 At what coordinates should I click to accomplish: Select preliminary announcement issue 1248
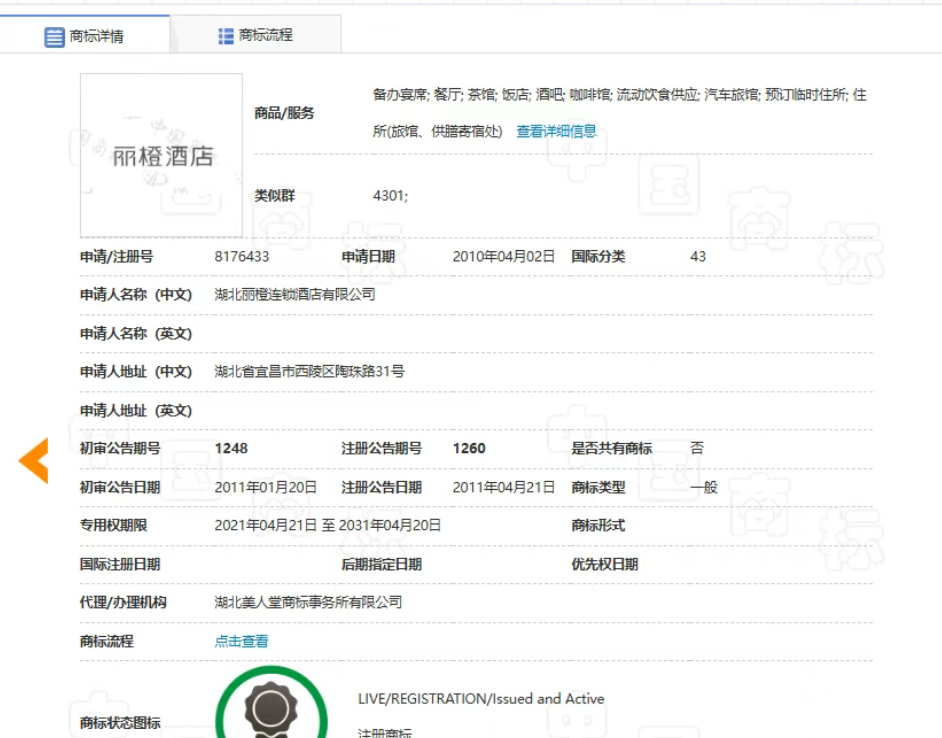231,448
